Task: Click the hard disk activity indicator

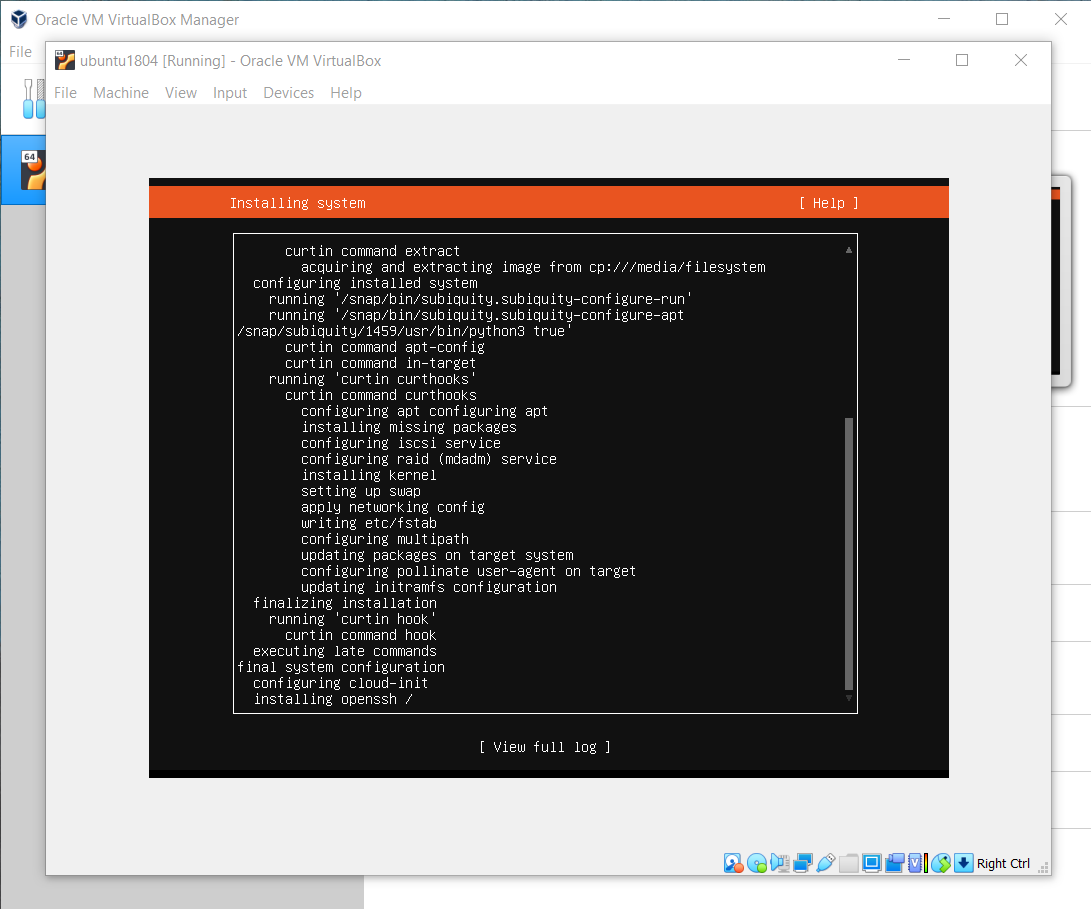Action: coord(734,863)
